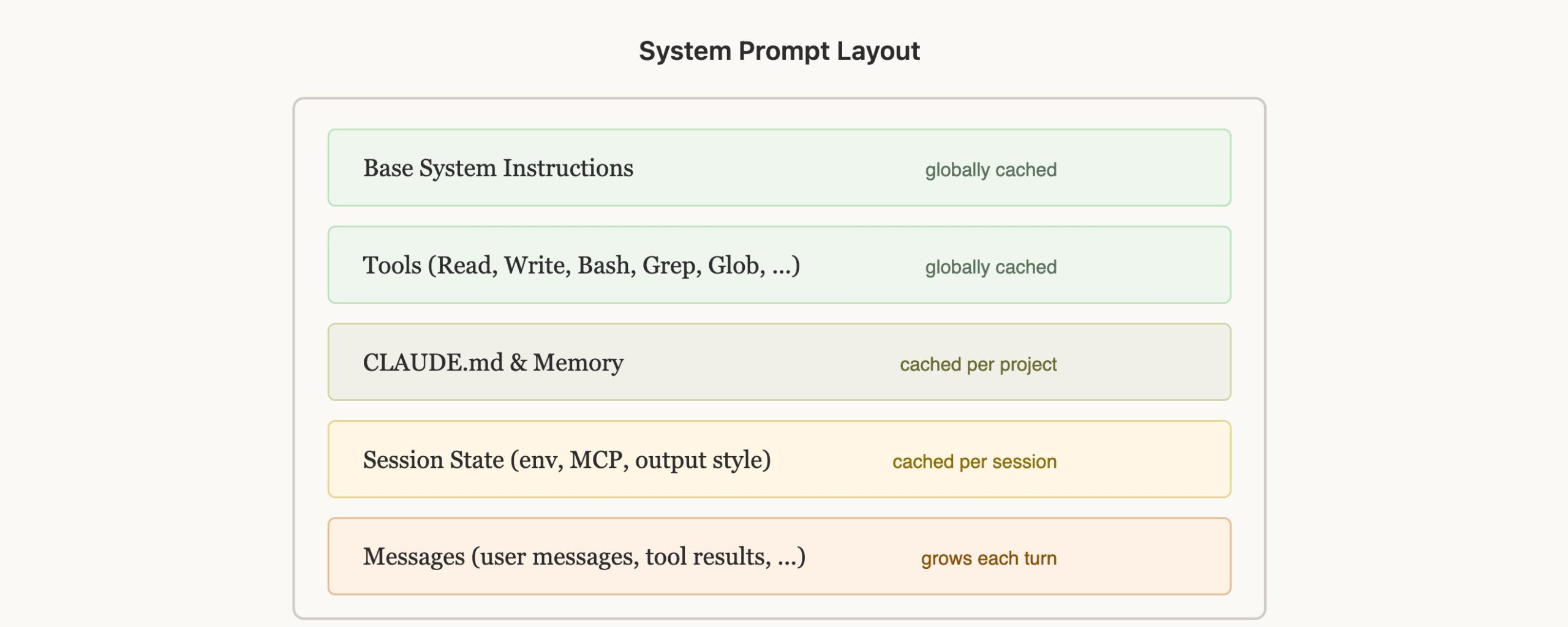
Task: Click Messages (user messages, tool results) text
Action: [x=584, y=557]
